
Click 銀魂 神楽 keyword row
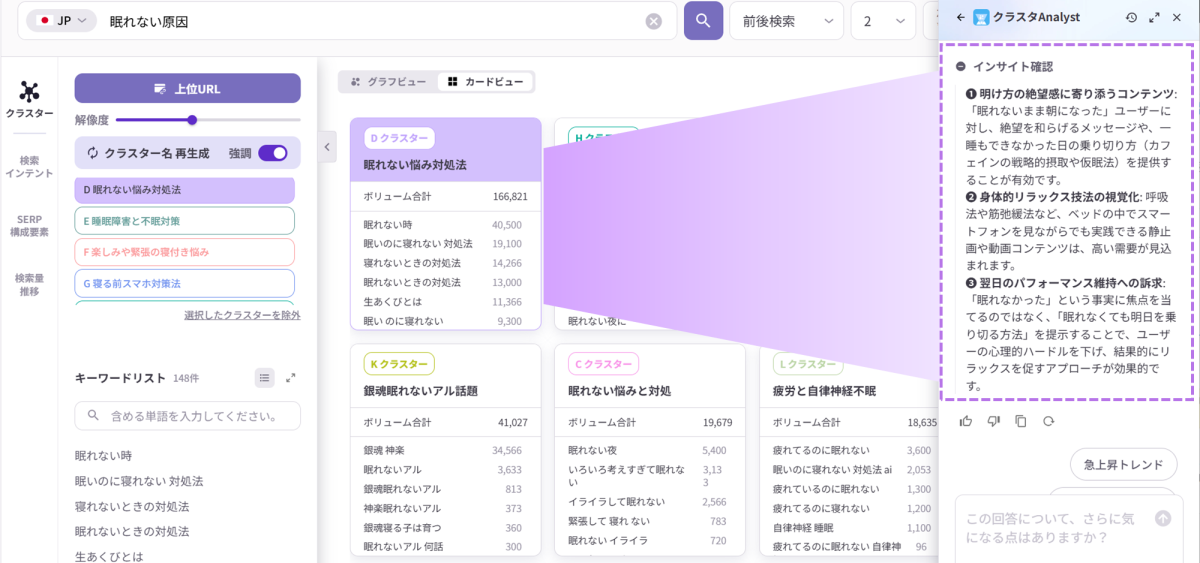pos(445,451)
